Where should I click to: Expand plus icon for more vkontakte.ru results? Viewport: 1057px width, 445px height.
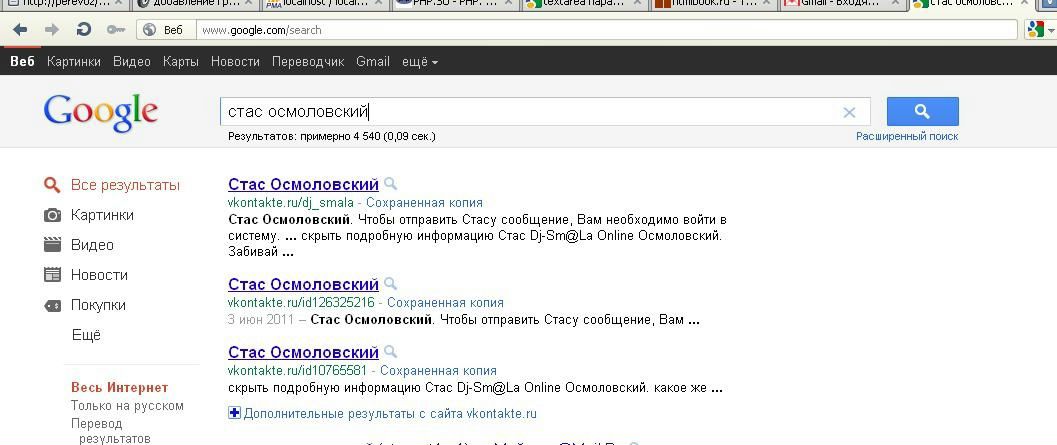234,413
